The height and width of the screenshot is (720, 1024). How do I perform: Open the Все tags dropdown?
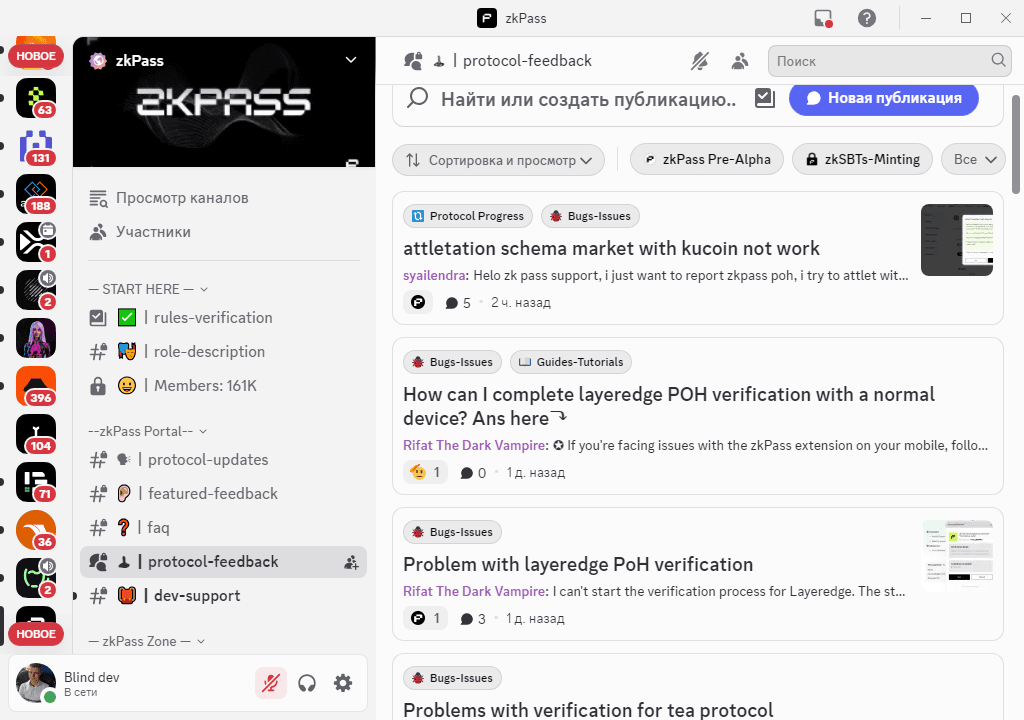[973, 159]
